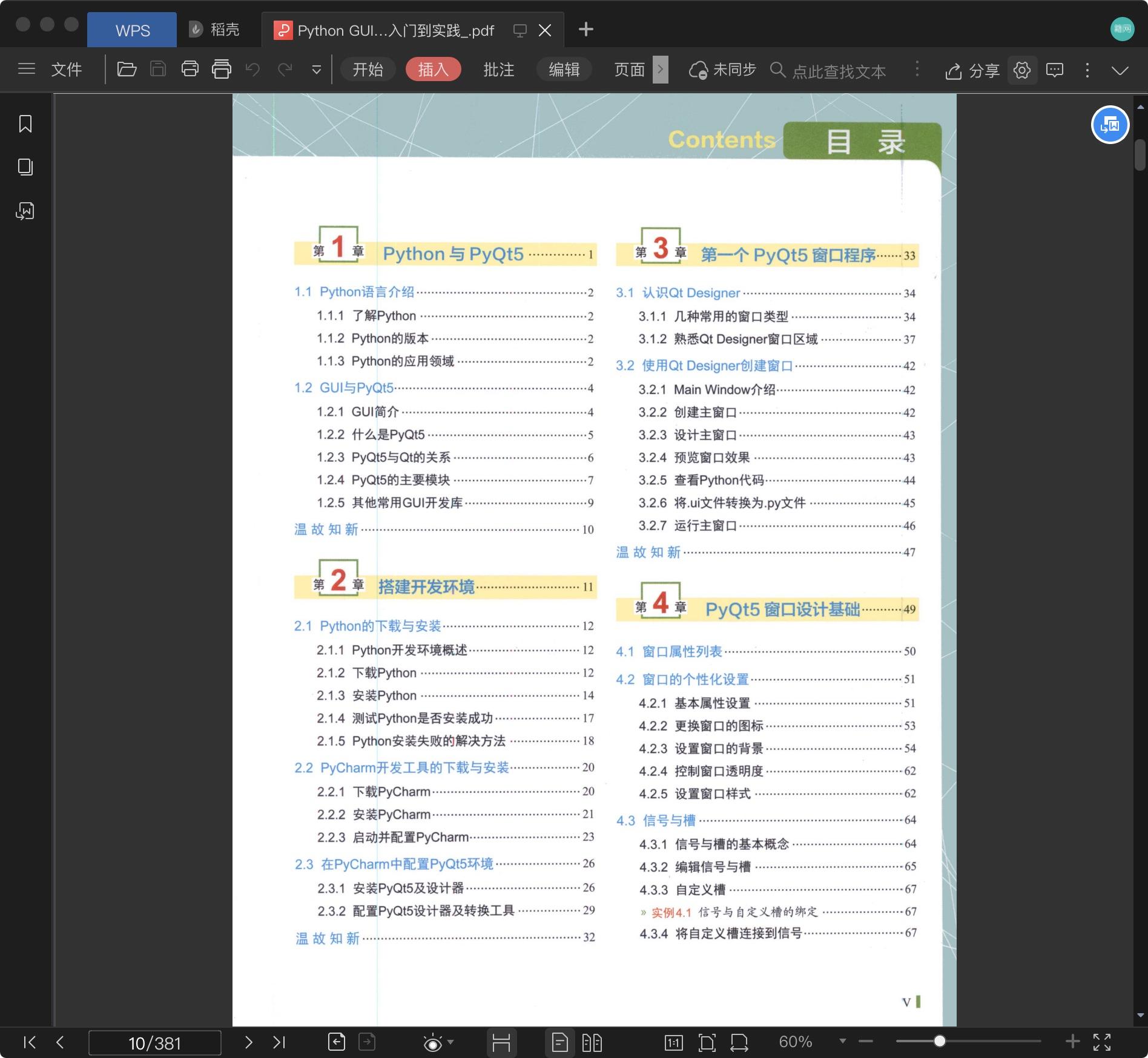The image size is (1148, 1058).
Task: Collapse the ribbon with chevron arrow
Action: [x=1120, y=71]
